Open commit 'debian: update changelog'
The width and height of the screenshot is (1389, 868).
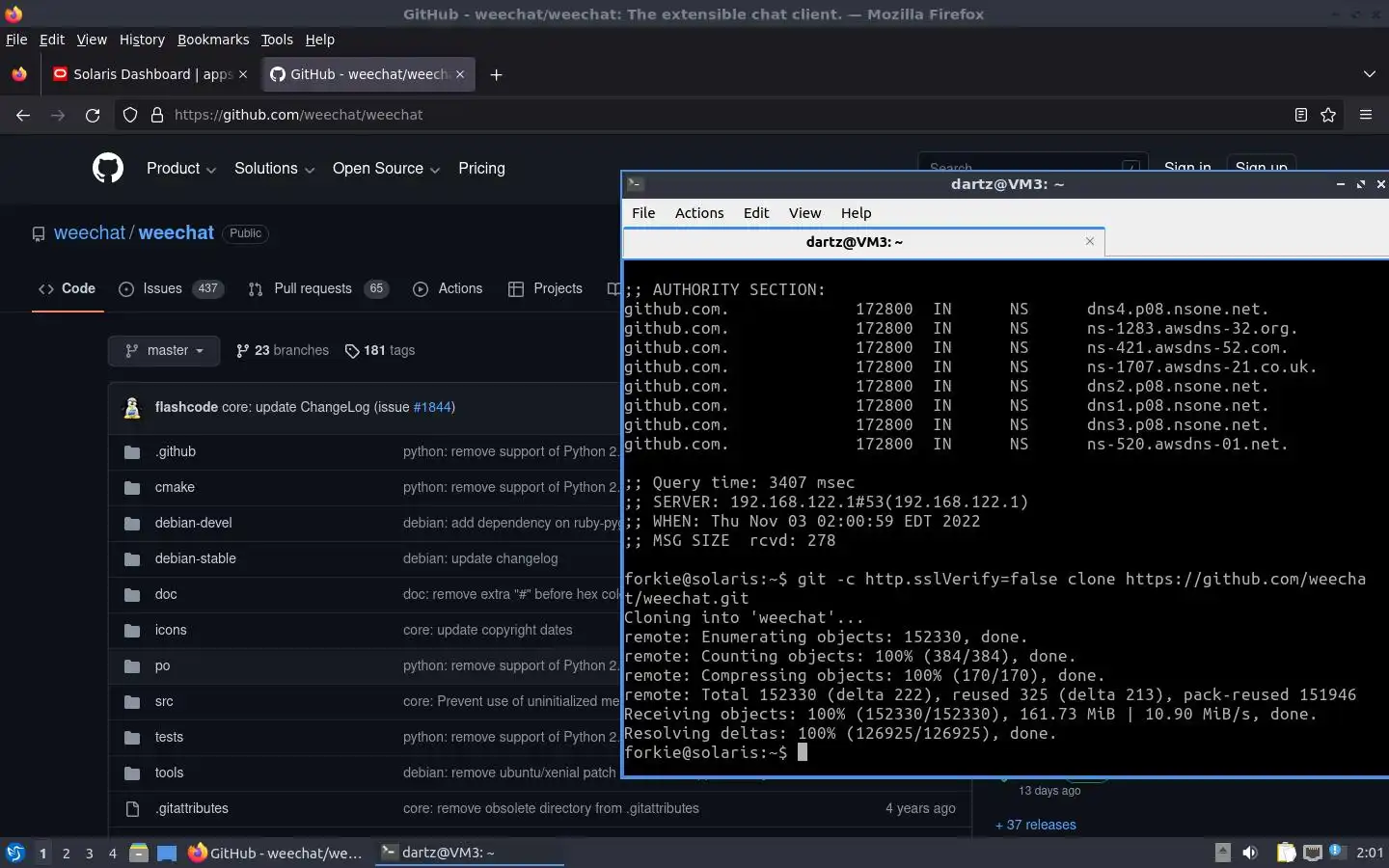coord(480,558)
